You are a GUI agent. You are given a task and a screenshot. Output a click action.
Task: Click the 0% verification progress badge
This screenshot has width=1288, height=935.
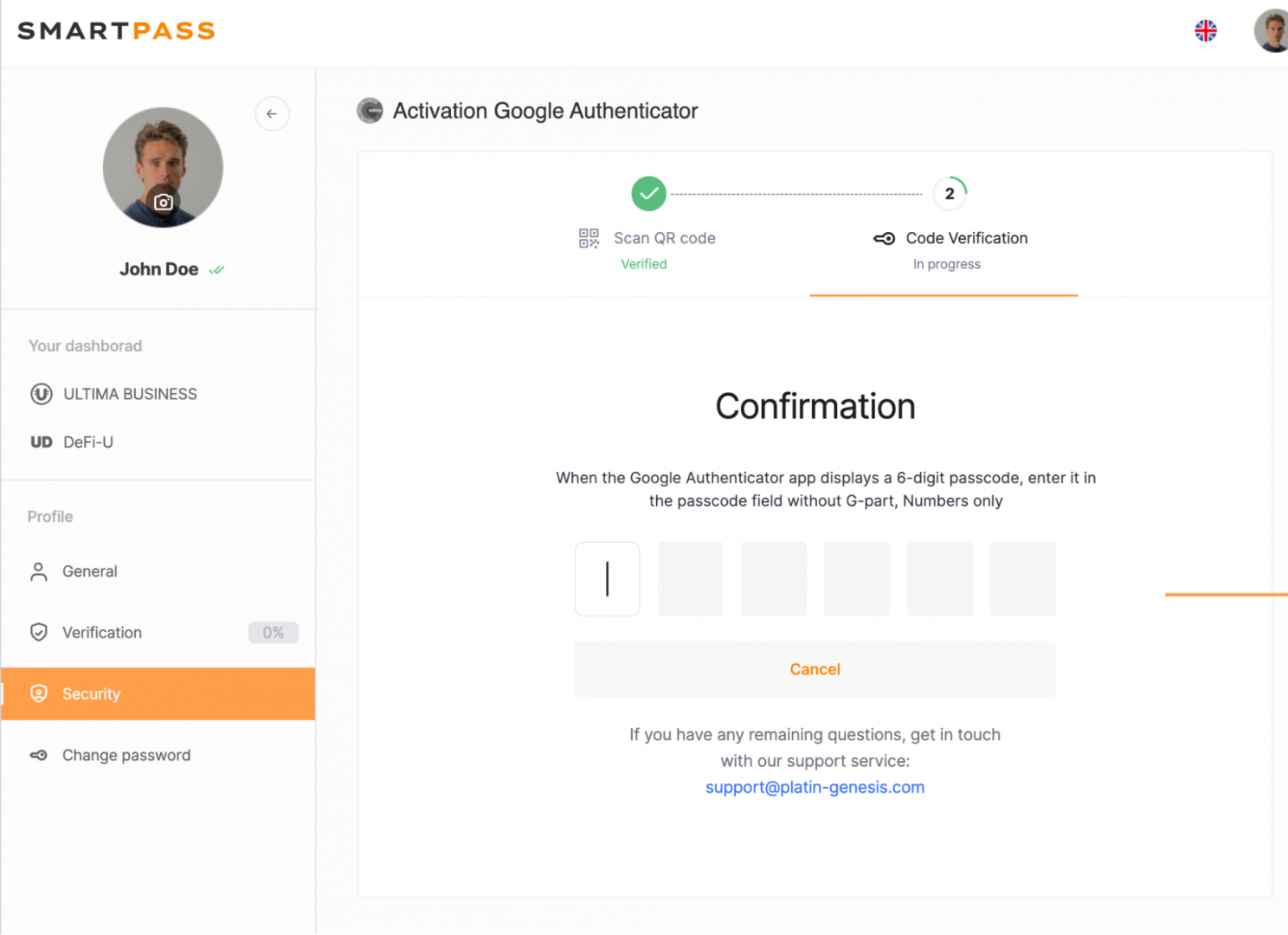[273, 633]
